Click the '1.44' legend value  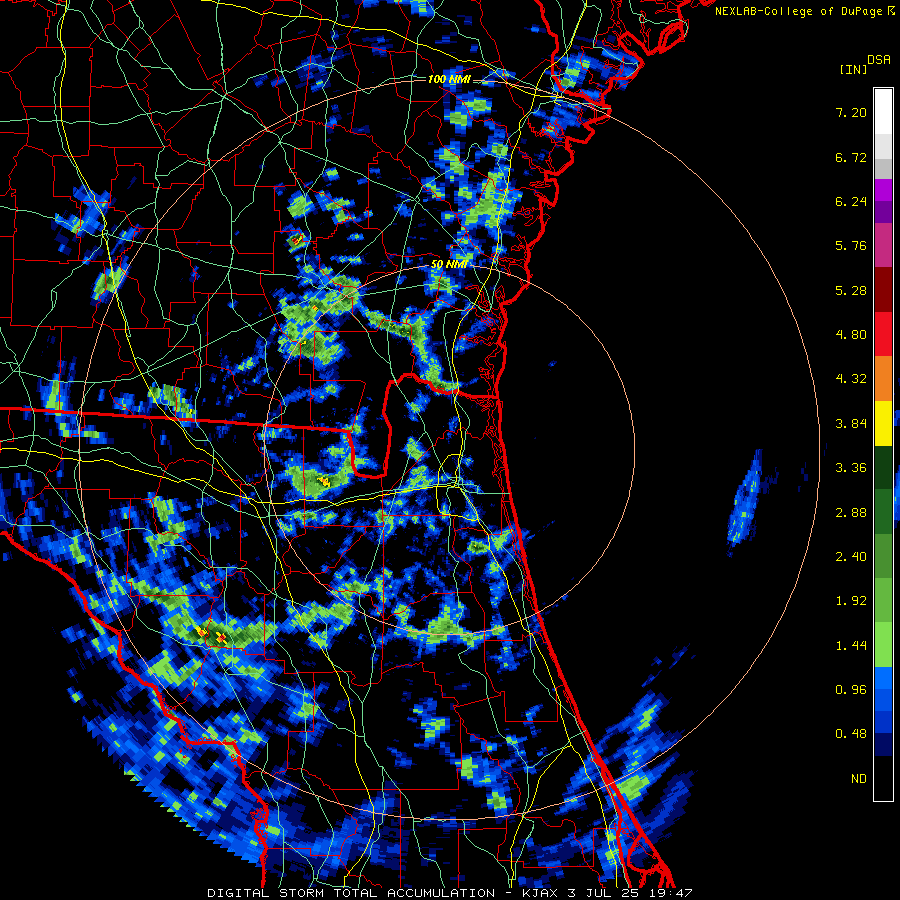tap(851, 646)
